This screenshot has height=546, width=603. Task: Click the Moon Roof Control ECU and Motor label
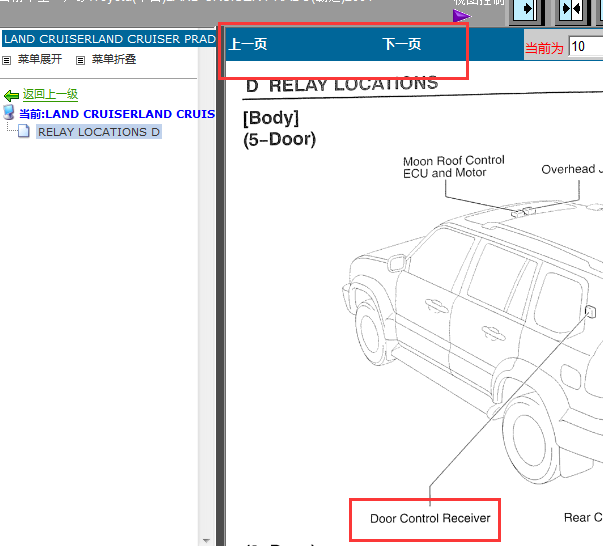pos(454,166)
